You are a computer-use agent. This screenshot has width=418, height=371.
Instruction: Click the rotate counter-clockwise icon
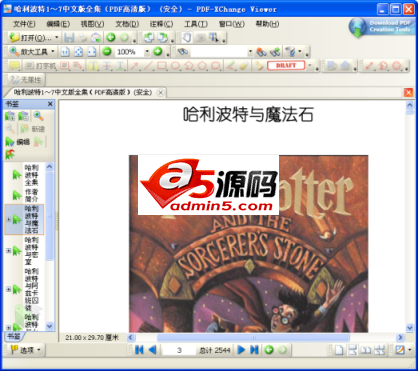(149, 38)
